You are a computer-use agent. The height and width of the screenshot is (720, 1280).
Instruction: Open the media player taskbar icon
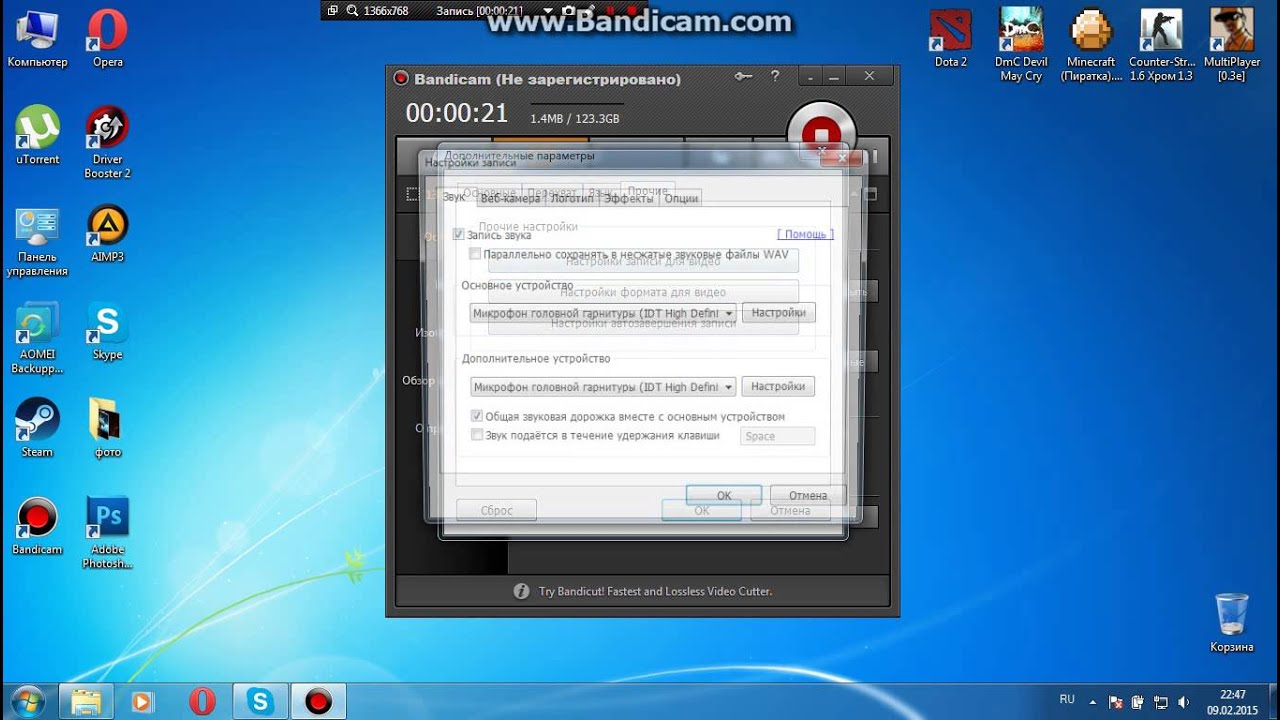[x=144, y=701]
